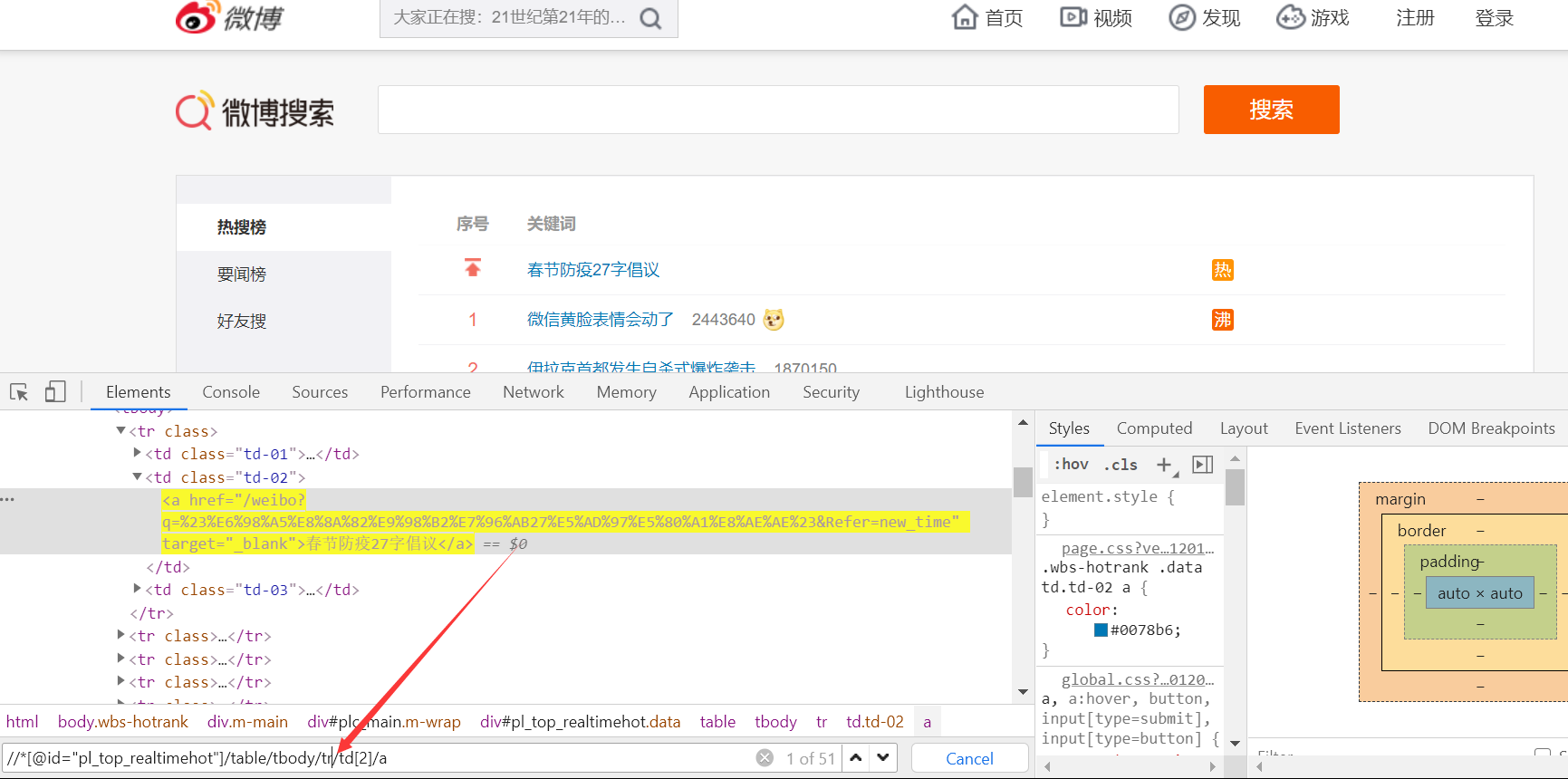Click the pinned-top arrow icon in hot list
The height and width of the screenshot is (779, 1568).
(x=473, y=268)
